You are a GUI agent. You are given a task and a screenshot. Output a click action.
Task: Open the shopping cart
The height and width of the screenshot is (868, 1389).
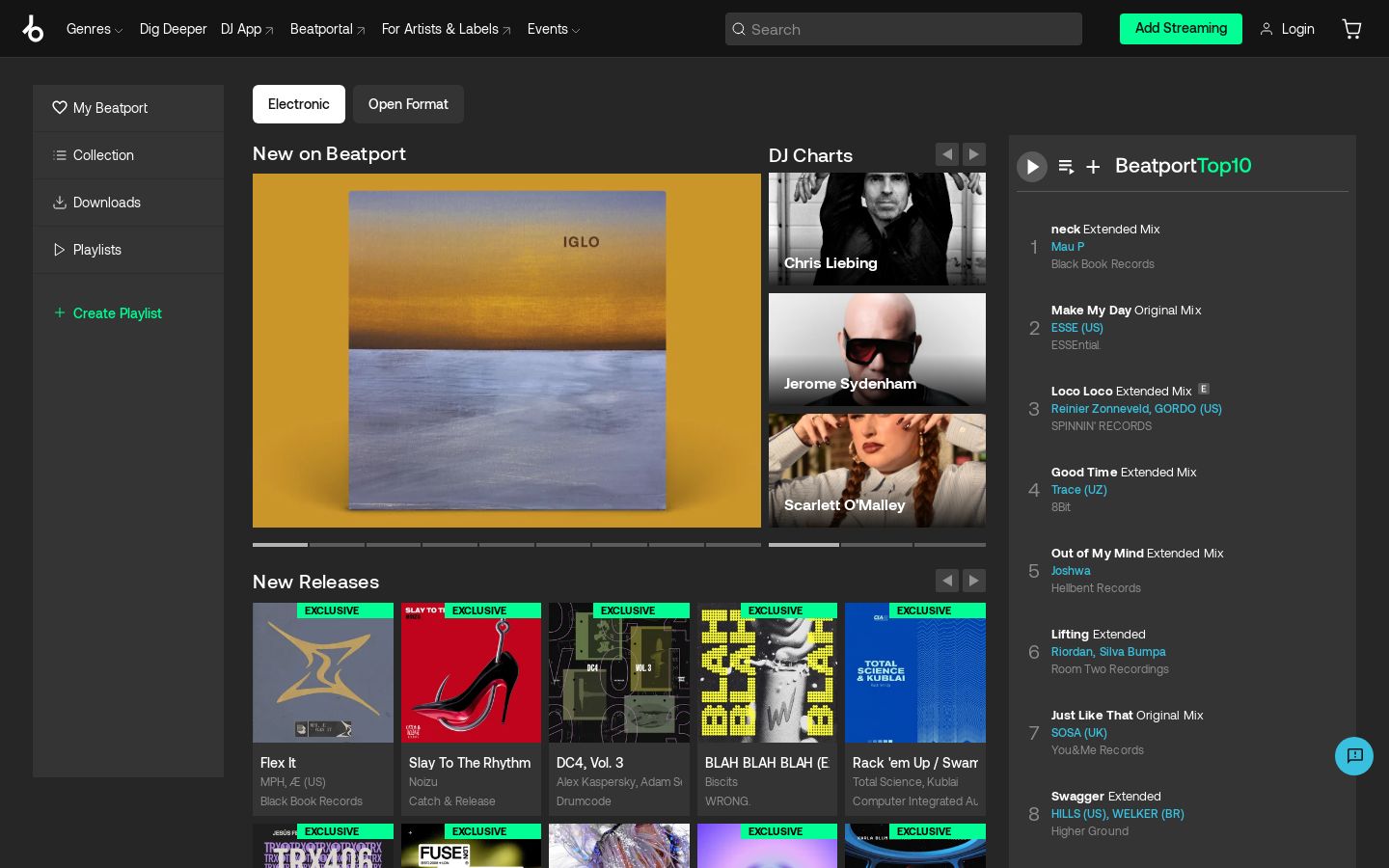1351,29
